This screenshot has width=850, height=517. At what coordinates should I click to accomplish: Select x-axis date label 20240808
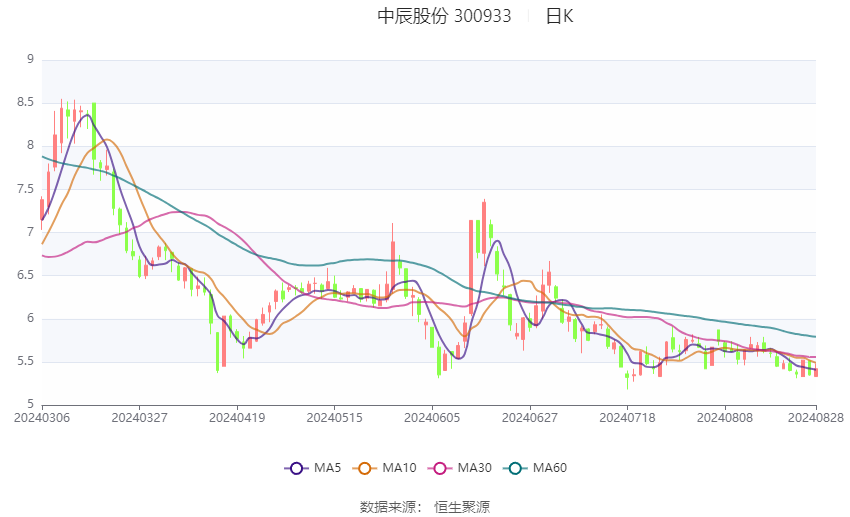click(725, 418)
